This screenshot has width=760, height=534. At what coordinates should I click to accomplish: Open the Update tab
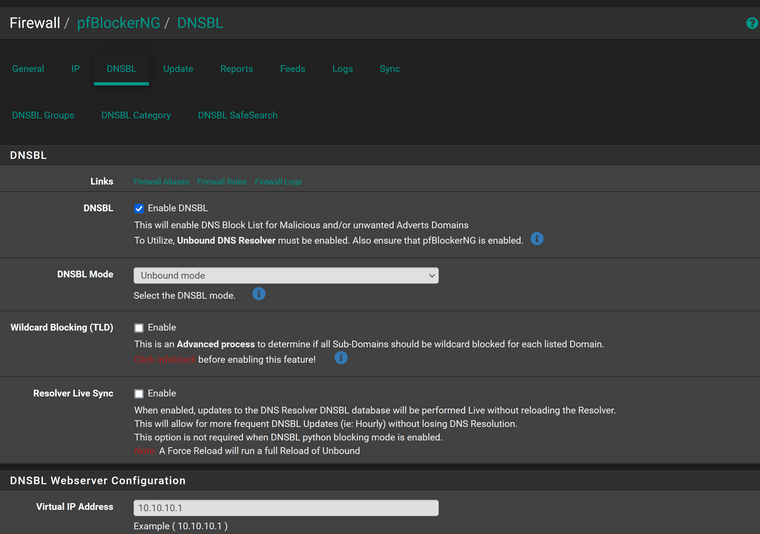(178, 69)
